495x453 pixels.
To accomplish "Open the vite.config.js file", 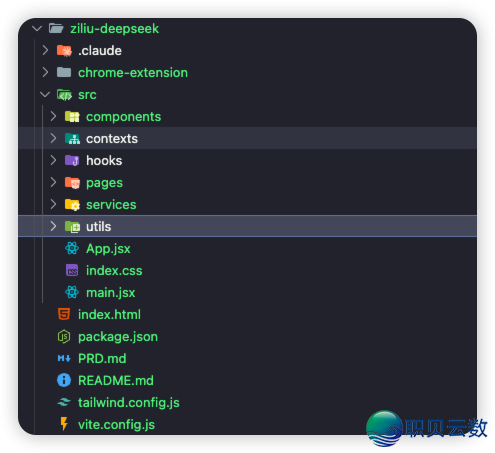I will [x=116, y=425].
